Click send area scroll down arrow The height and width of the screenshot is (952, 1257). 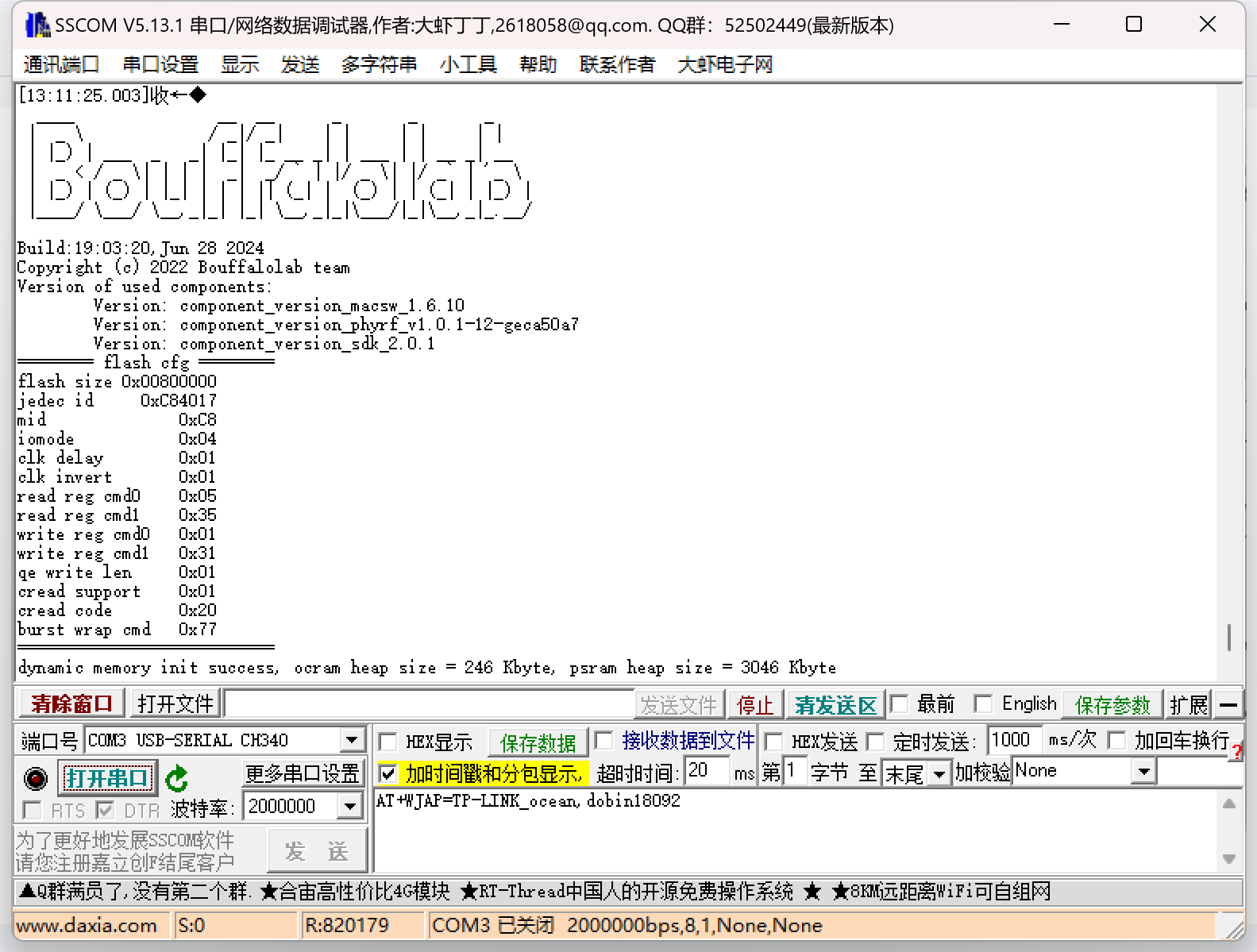click(x=1229, y=859)
